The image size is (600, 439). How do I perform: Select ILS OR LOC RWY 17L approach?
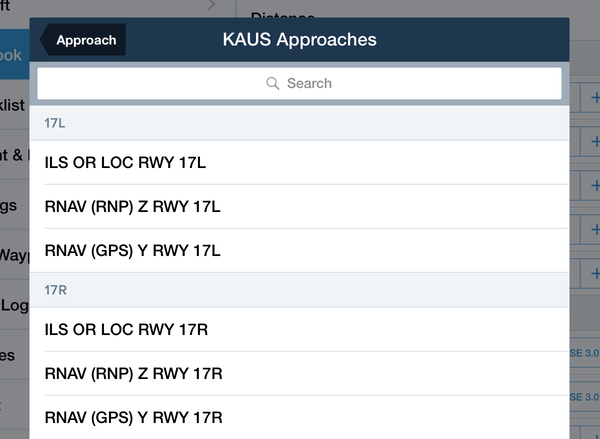click(x=299, y=163)
